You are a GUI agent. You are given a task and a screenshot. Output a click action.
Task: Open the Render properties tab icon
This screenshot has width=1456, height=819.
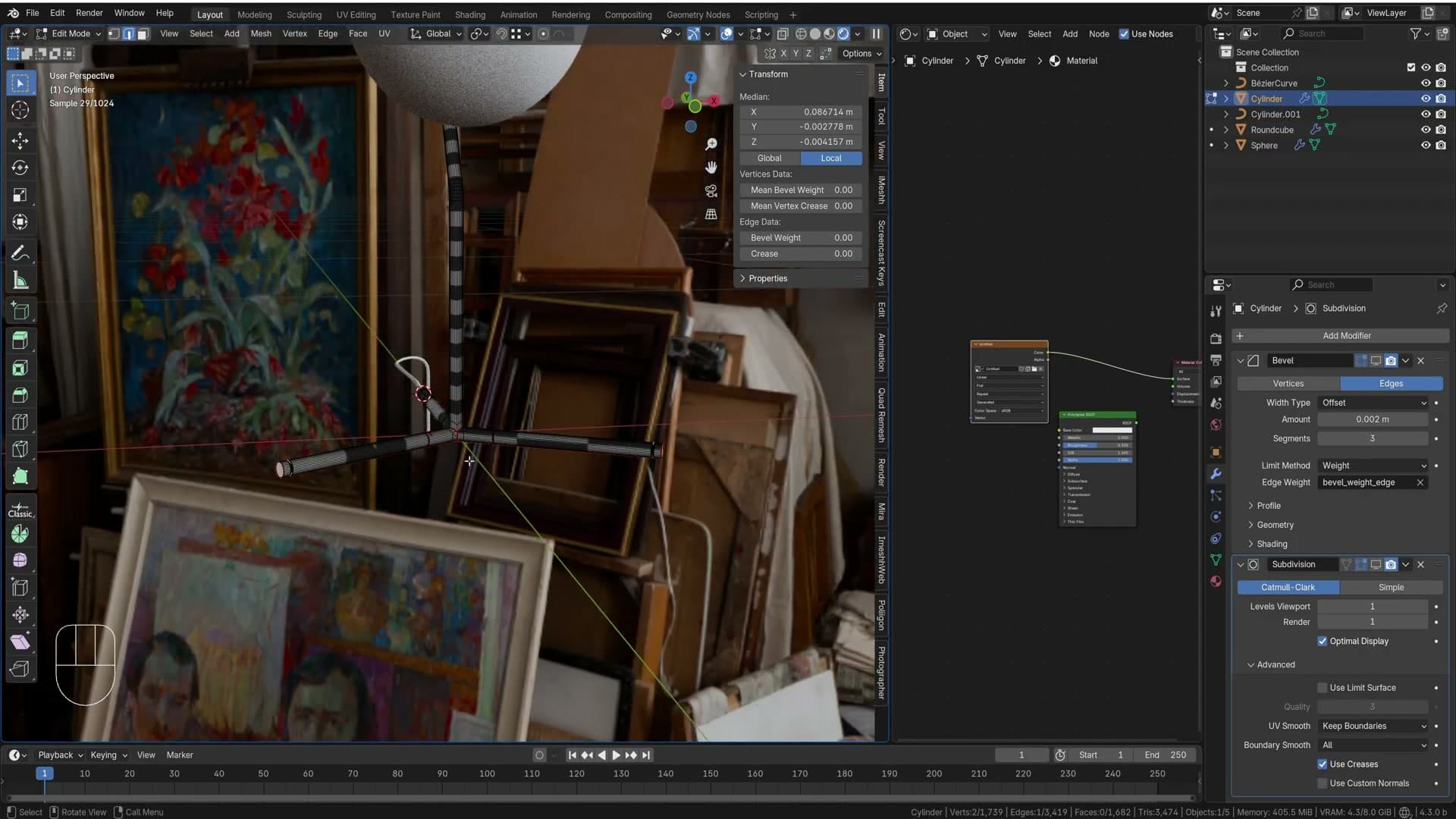(1216, 338)
